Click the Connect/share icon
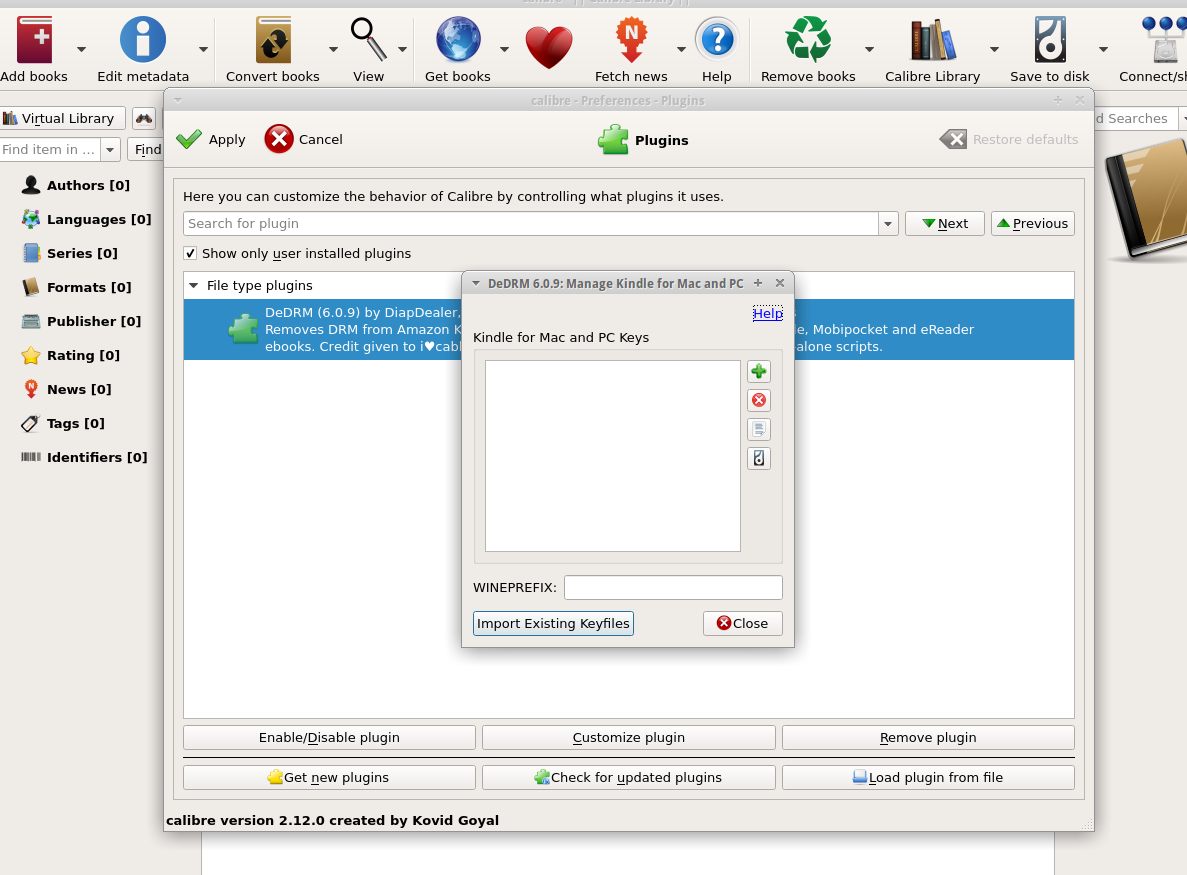Viewport: 1187px width, 875px height. tap(1164, 40)
